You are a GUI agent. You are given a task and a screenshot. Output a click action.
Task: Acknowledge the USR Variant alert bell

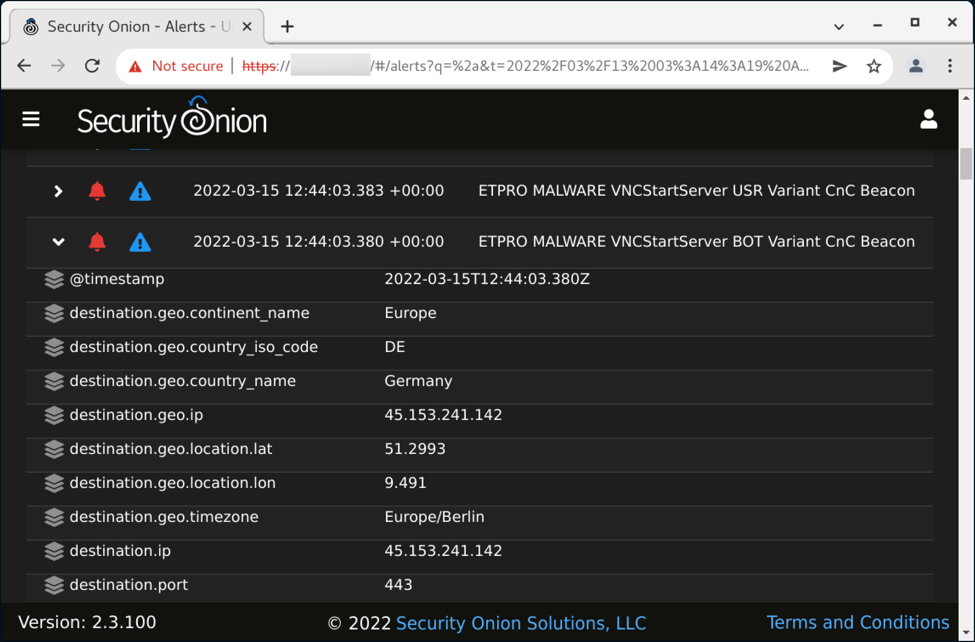pyautogui.click(x=97, y=190)
